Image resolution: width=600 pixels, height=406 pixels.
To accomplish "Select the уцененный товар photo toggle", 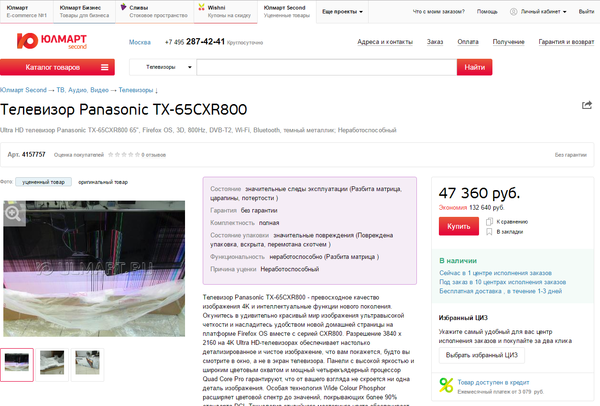I will pyautogui.click(x=43, y=182).
